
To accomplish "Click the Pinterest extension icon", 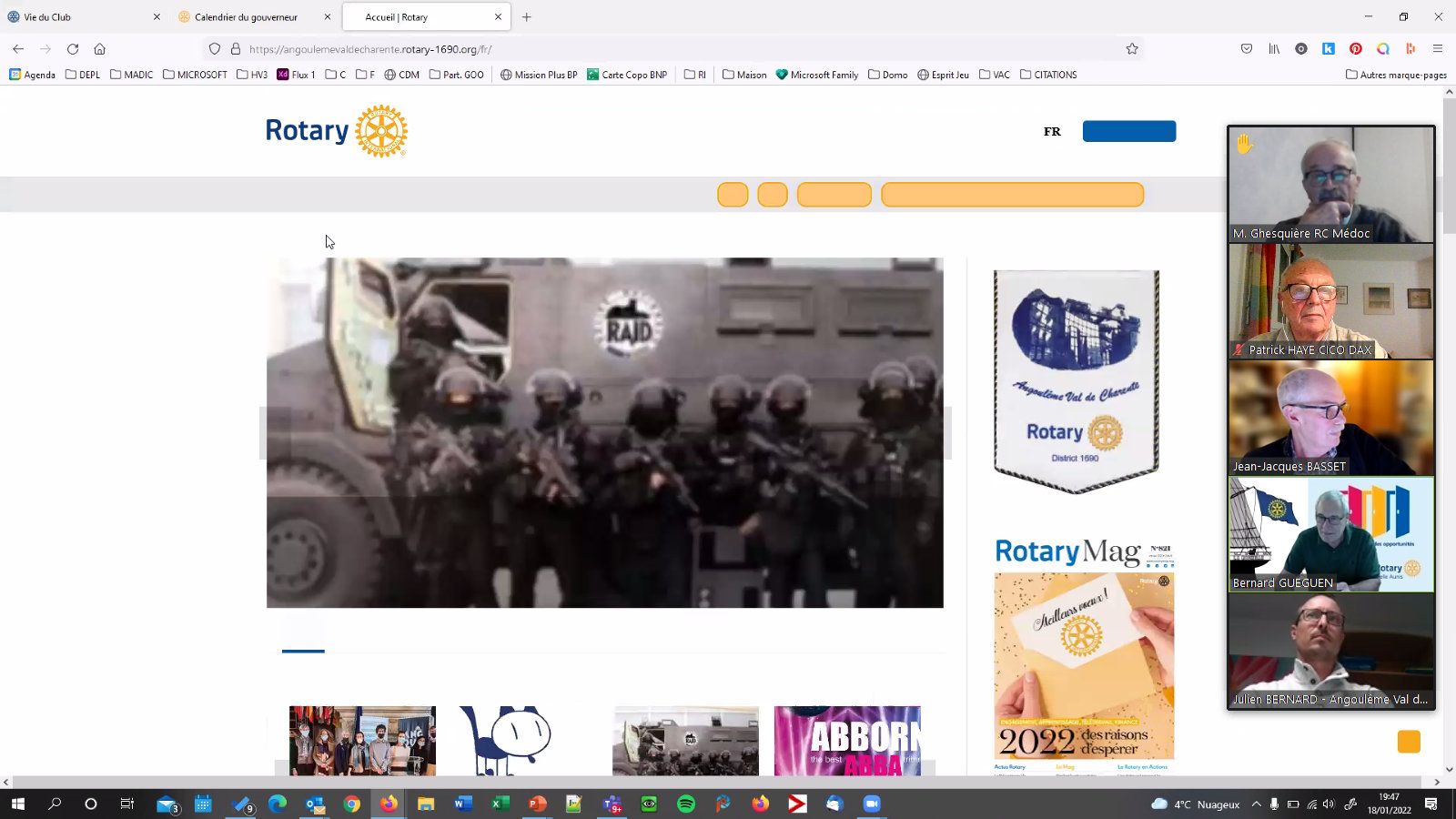I will coord(1356,49).
